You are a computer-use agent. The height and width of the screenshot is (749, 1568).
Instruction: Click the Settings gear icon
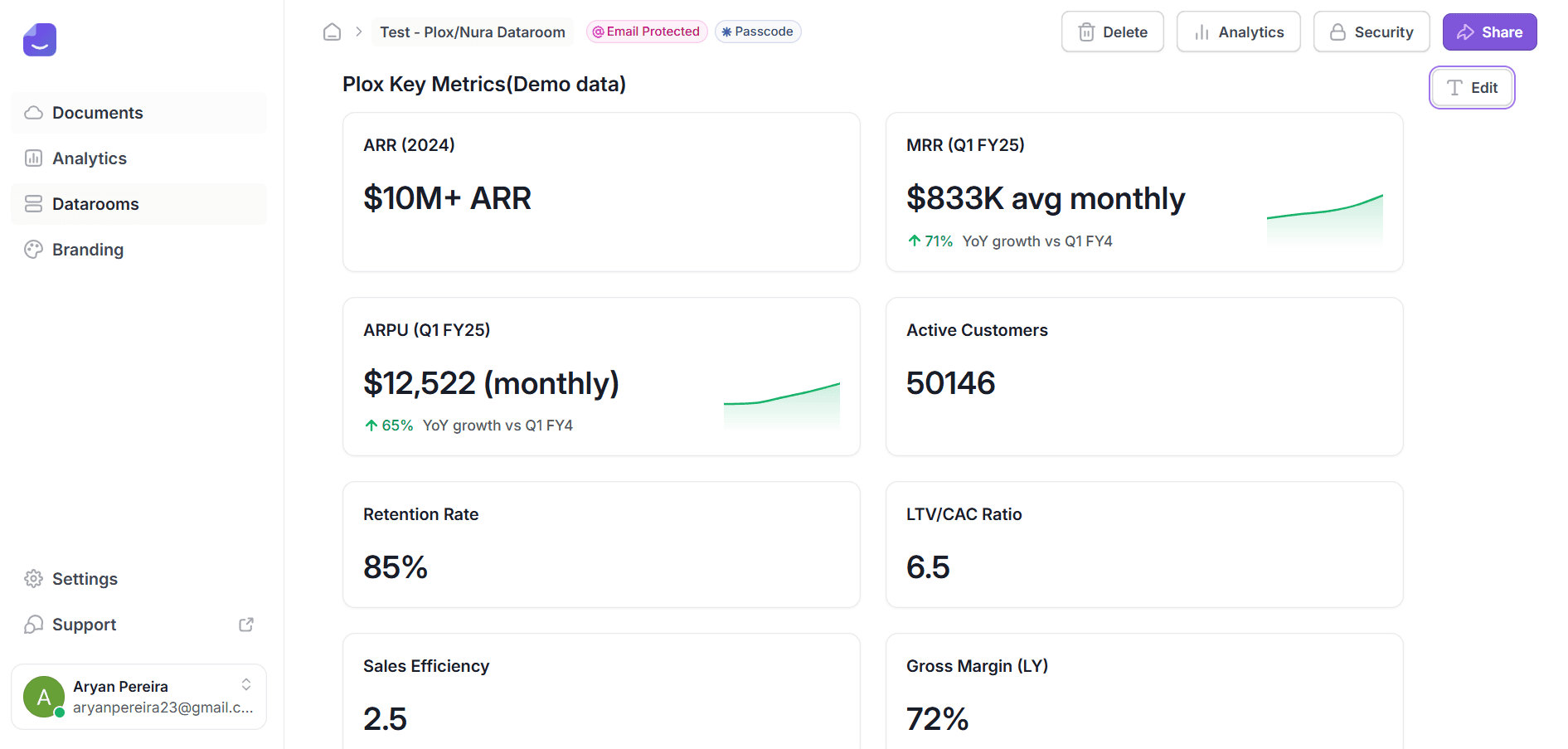pyautogui.click(x=33, y=579)
